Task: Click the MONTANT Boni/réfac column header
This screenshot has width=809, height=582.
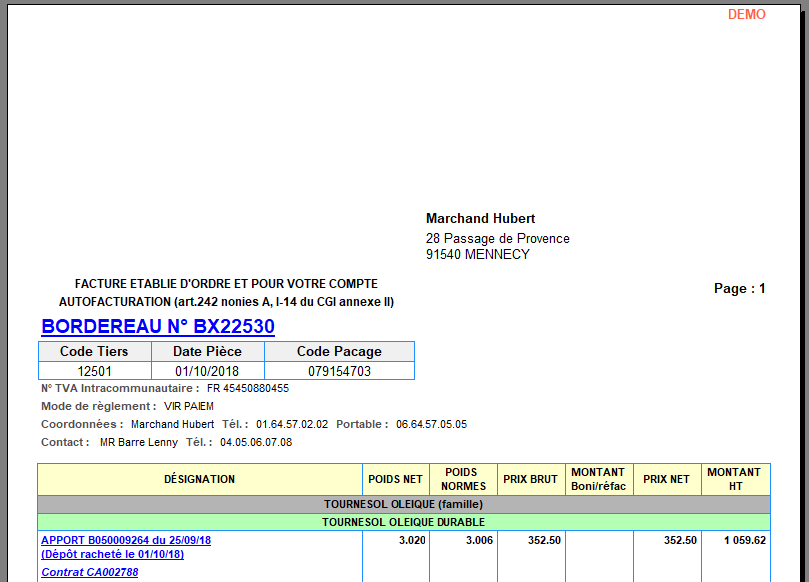Action: pyautogui.click(x=598, y=479)
